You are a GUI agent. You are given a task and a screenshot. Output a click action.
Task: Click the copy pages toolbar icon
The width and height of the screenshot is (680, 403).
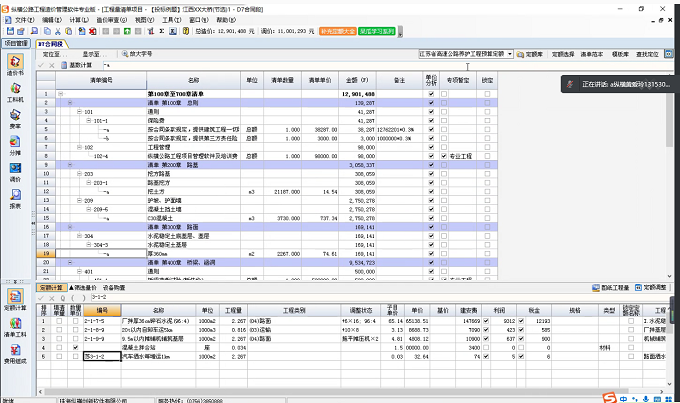(x=47, y=31)
